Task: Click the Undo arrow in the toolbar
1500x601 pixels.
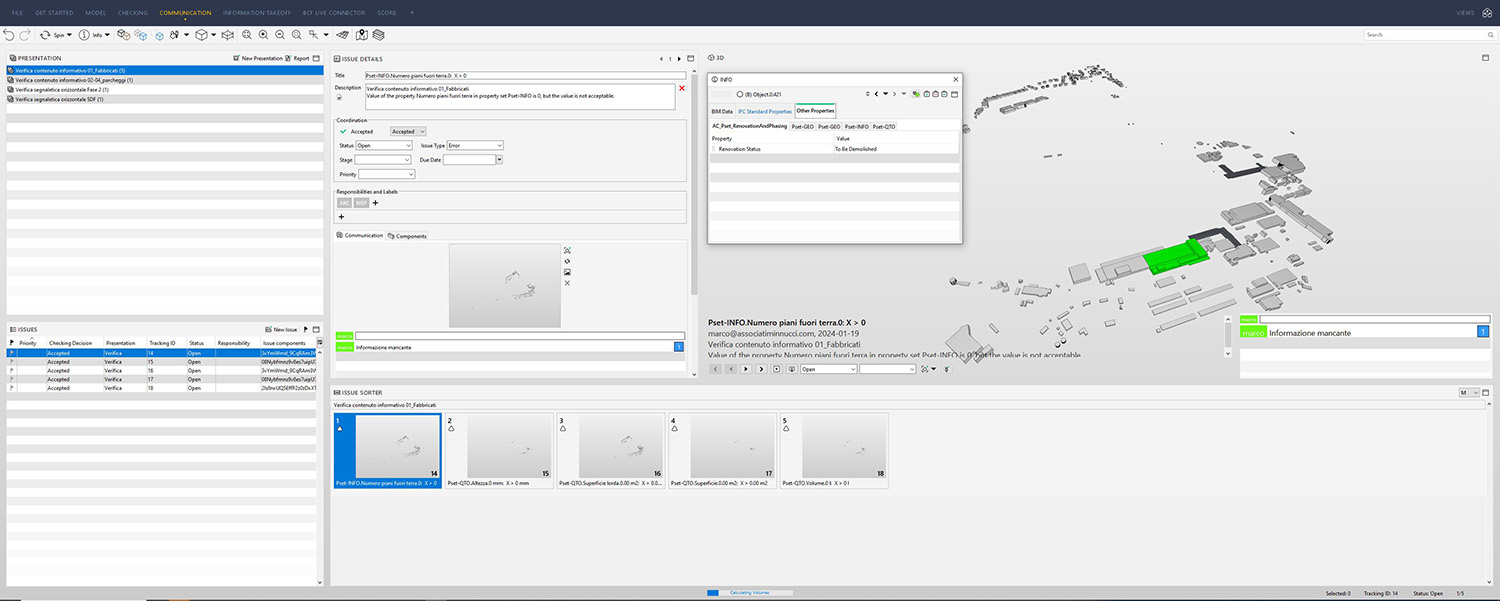Action: 9,35
